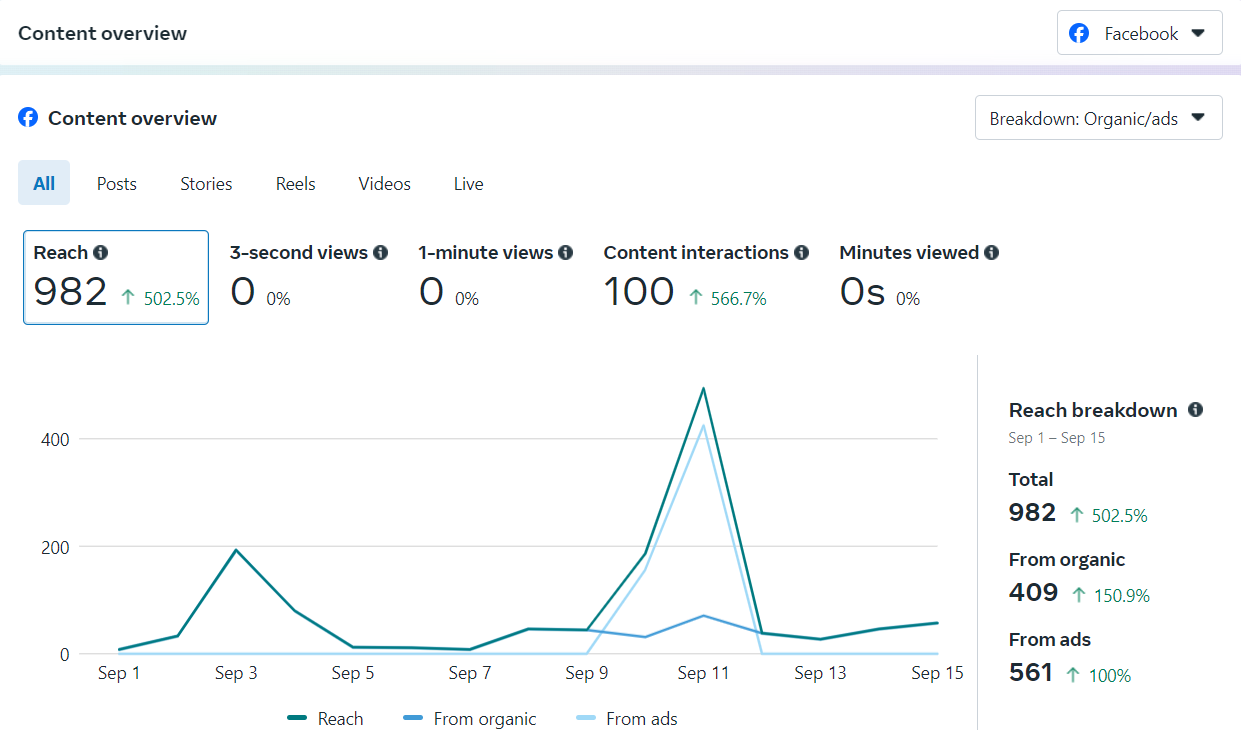Toggle the From ads legend series
The width and height of the screenshot is (1241, 746).
(628, 718)
